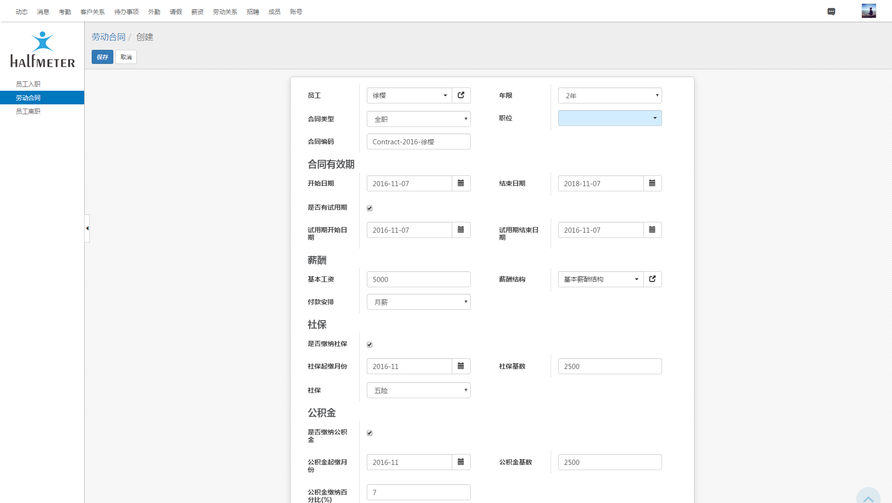Select 员工离职 in the left sidebar
This screenshot has width=892, height=503.
click(x=28, y=111)
